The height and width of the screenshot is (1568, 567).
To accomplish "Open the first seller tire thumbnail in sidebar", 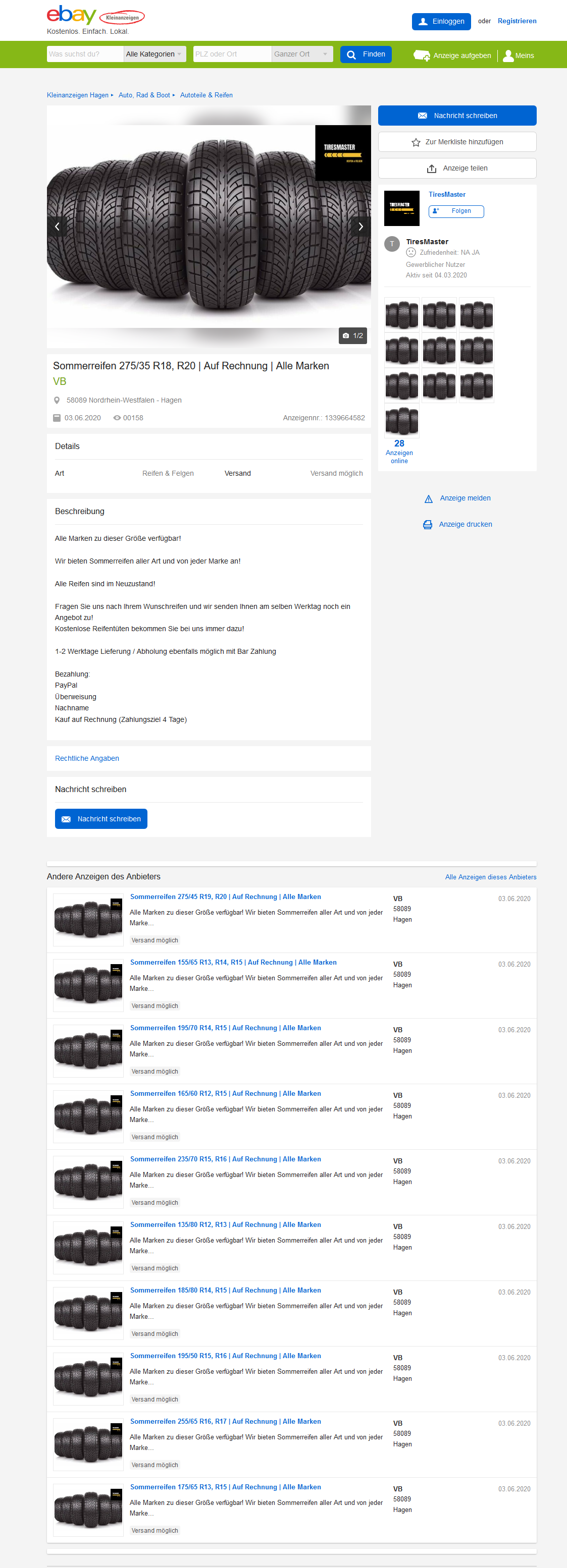I will [x=402, y=314].
